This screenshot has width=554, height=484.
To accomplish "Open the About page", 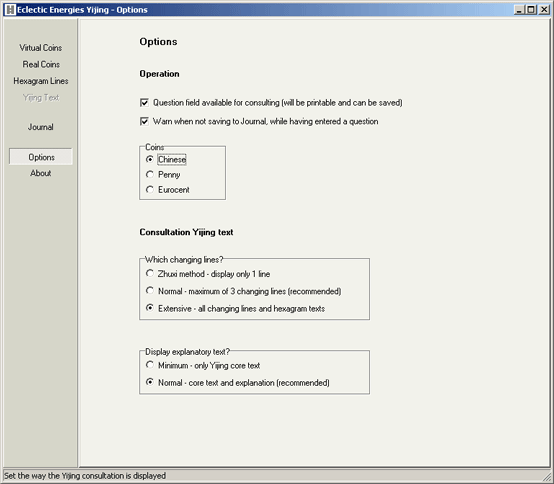I will point(41,173).
